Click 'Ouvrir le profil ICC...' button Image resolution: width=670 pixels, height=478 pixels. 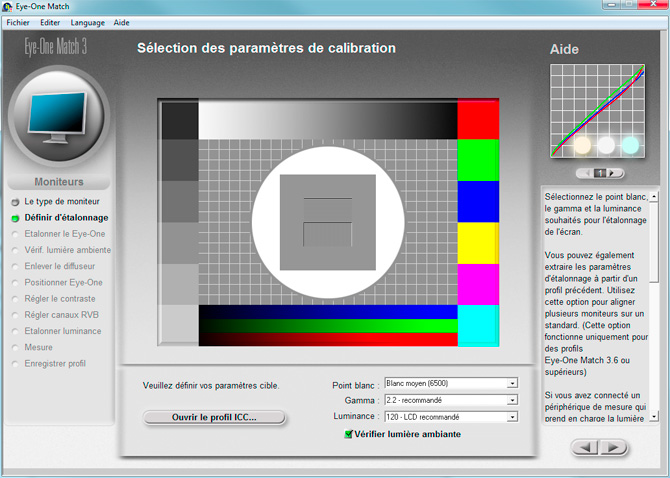point(214,417)
